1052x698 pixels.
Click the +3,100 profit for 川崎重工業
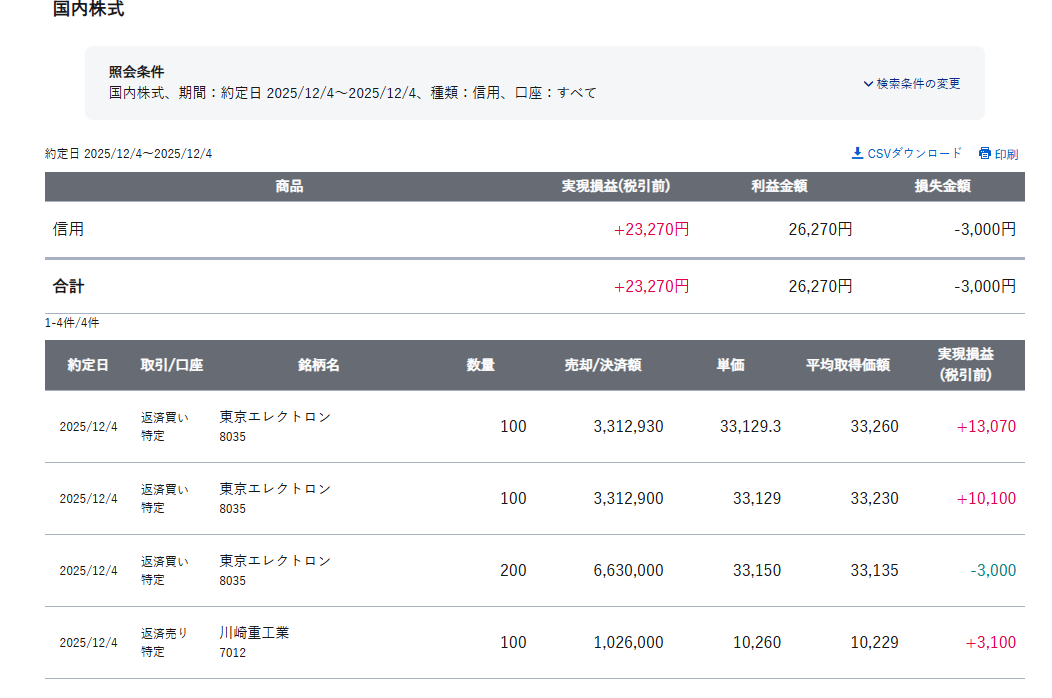tap(990, 643)
